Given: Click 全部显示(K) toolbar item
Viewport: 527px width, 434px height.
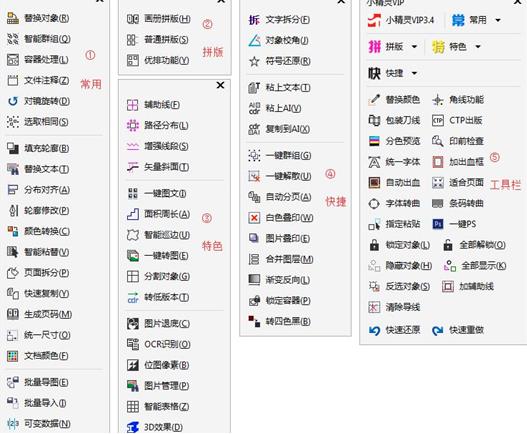Looking at the screenshot, I should pos(475,266).
